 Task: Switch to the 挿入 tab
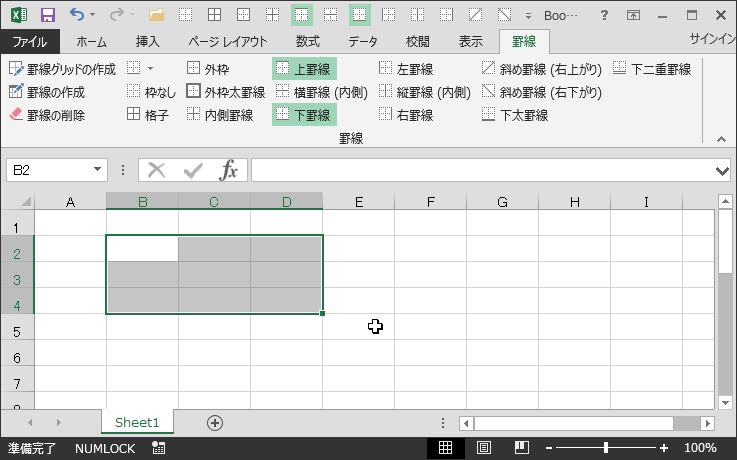[x=148, y=42]
